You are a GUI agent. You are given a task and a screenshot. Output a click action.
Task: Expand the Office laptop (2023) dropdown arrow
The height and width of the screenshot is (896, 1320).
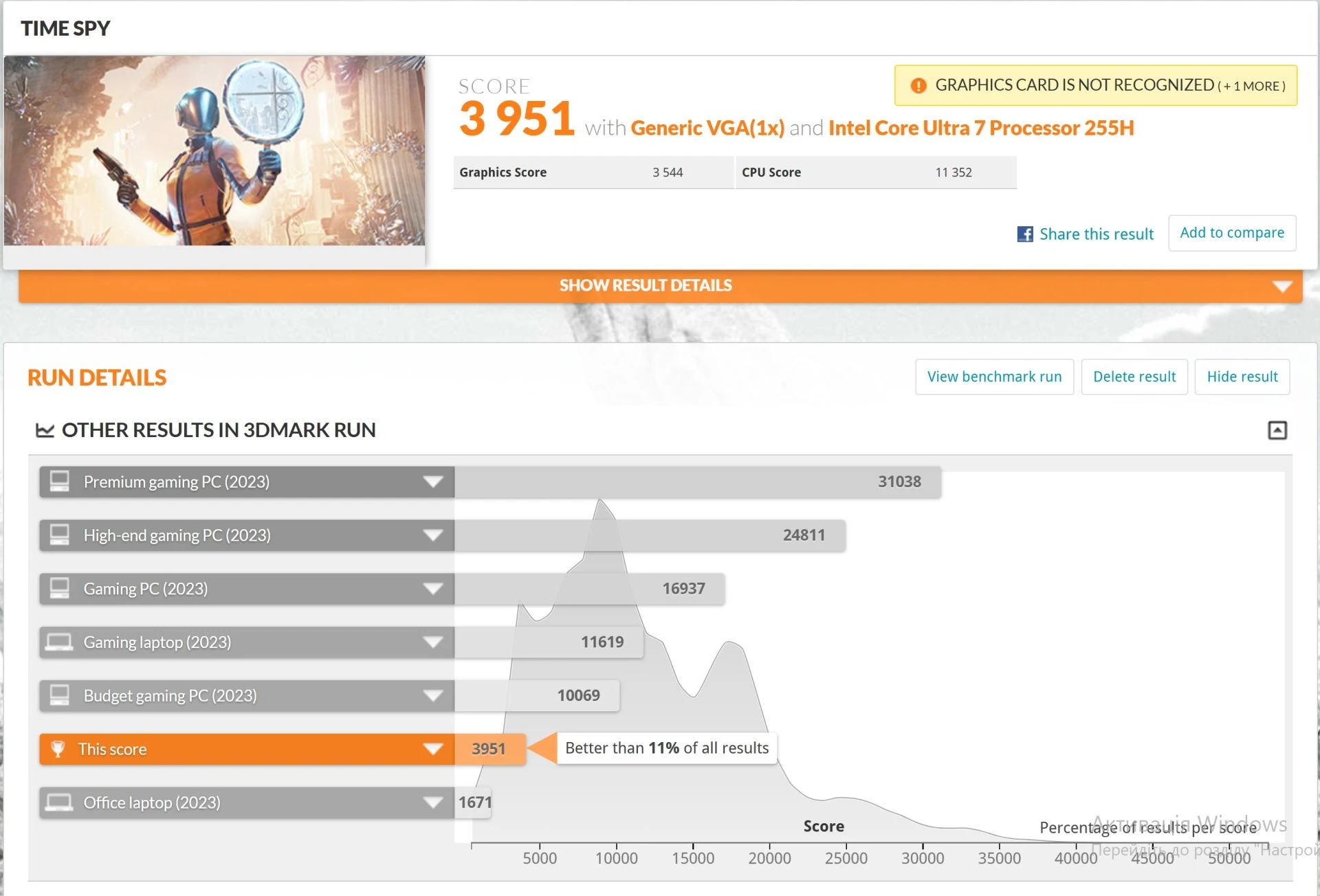point(433,803)
